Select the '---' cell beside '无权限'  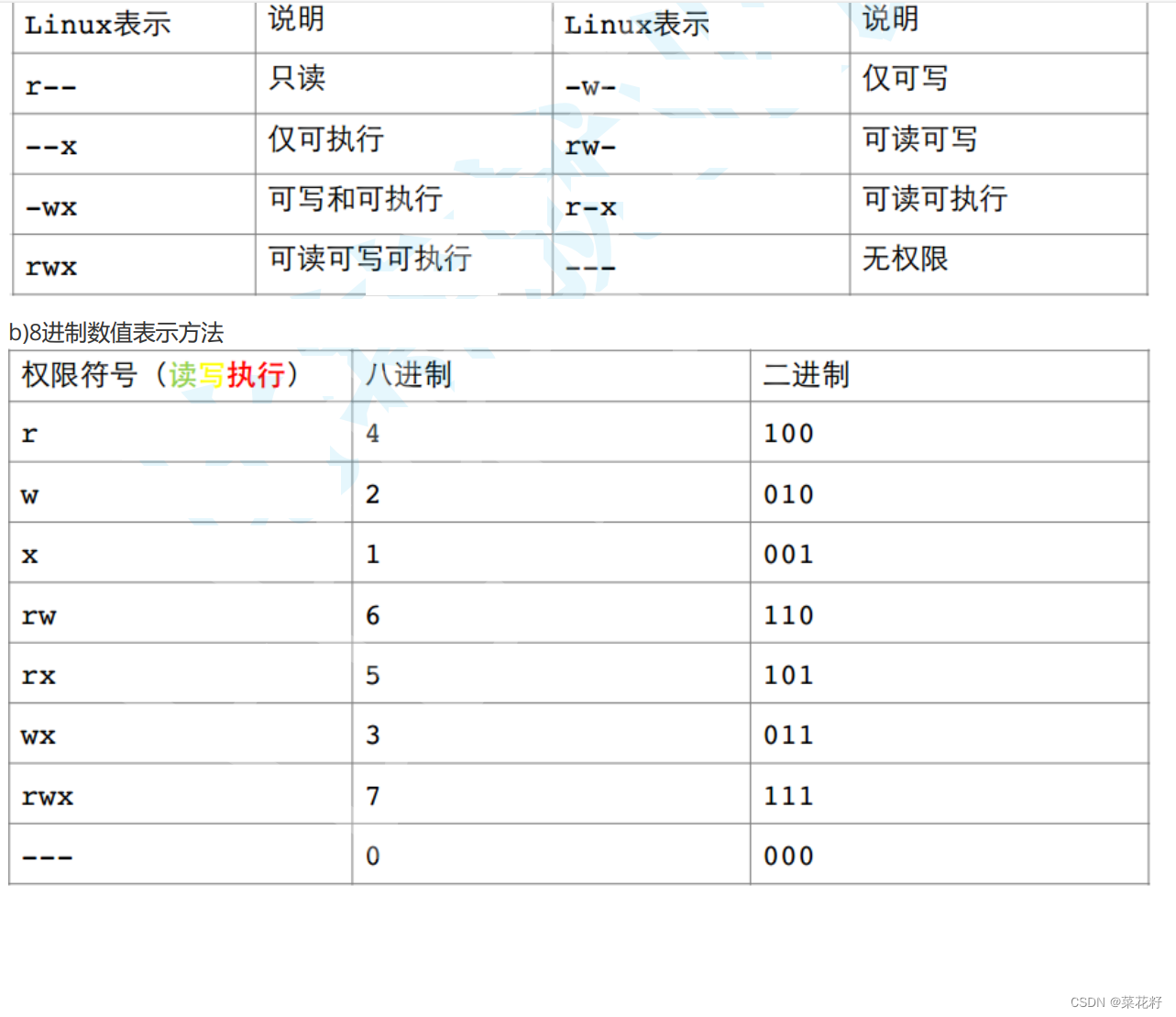pyautogui.click(x=701, y=265)
